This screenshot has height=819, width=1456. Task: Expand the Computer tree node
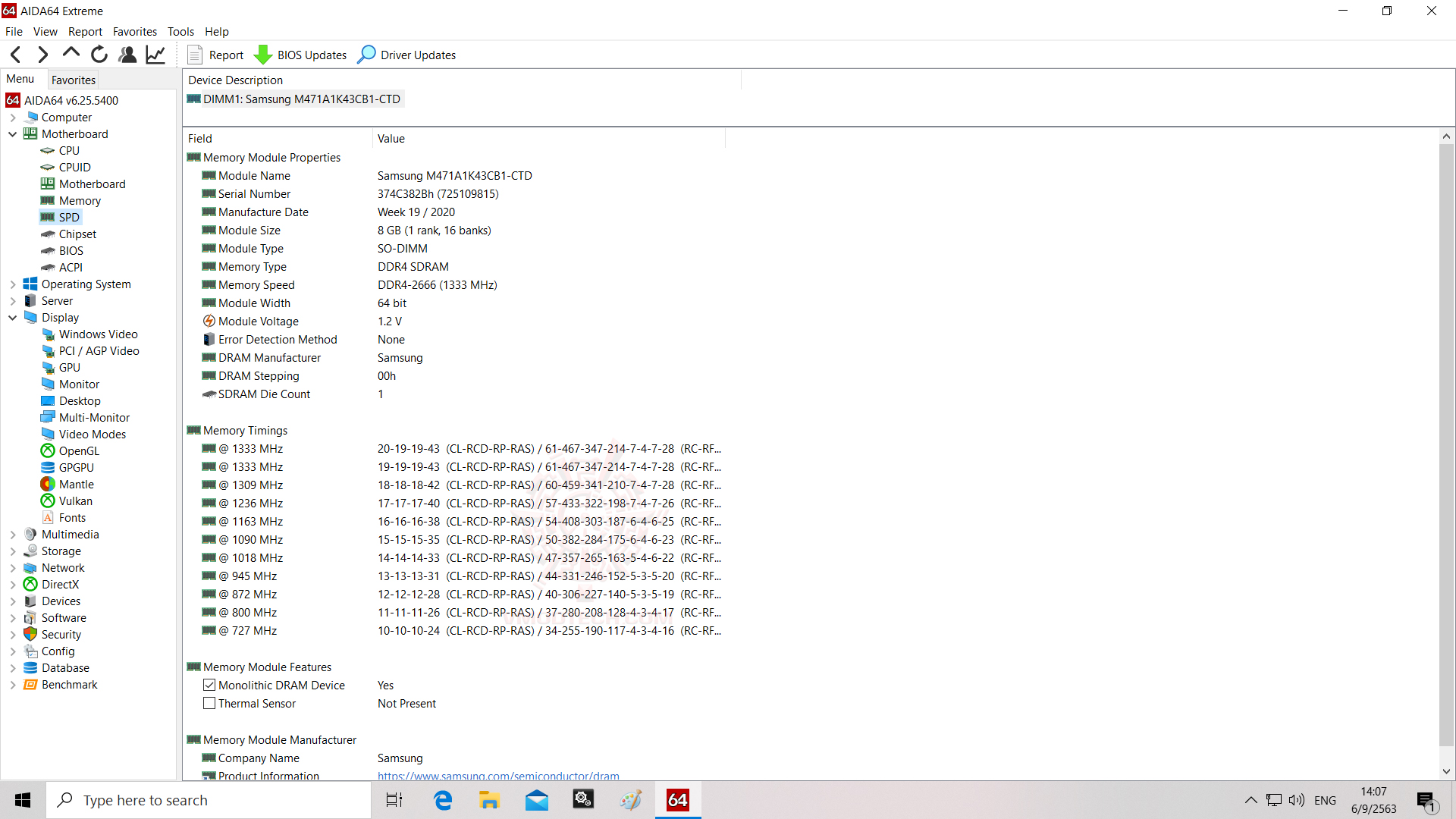(13, 118)
